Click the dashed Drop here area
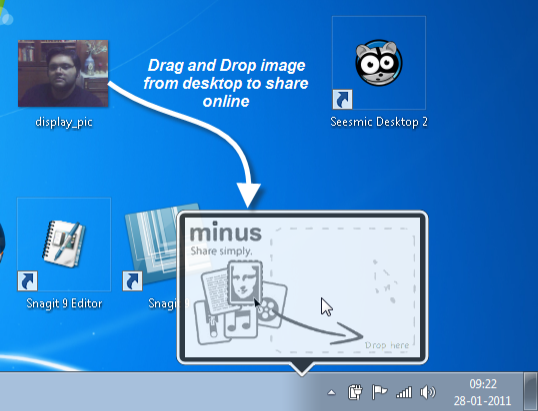The width and height of the screenshot is (538, 411). [x=344, y=290]
